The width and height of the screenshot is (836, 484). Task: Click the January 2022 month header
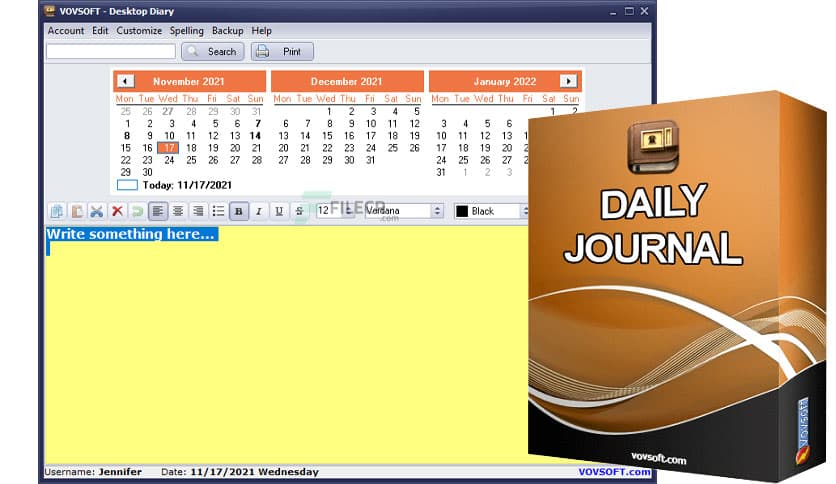click(505, 82)
